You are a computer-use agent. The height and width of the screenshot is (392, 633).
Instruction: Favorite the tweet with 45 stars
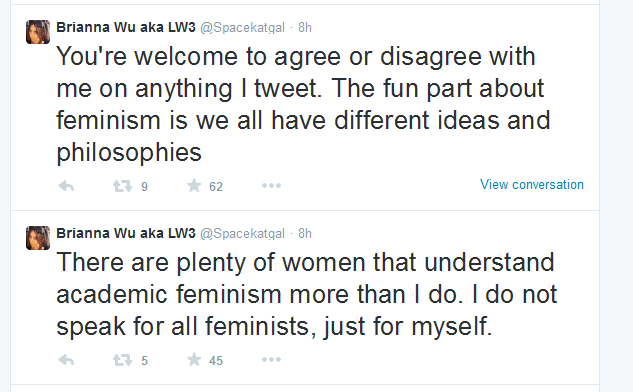[194, 359]
